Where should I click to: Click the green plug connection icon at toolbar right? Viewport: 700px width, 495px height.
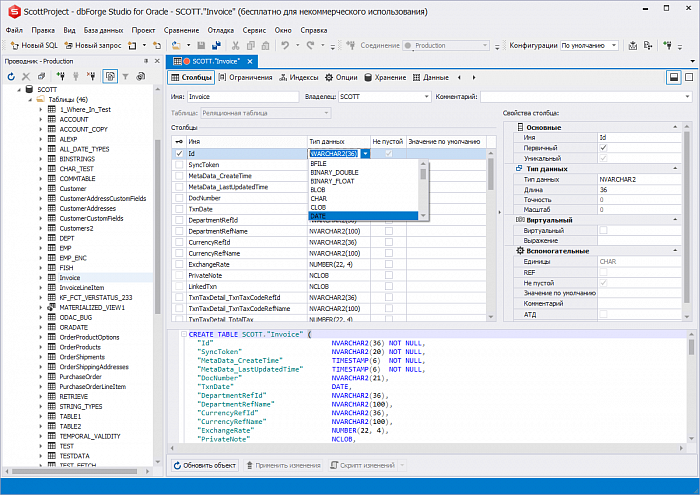667,46
